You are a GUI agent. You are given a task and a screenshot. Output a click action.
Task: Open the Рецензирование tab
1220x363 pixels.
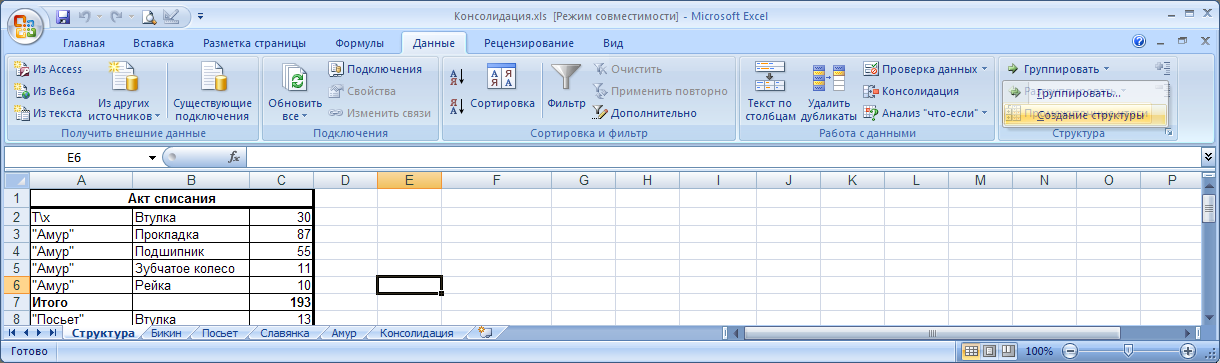pyautogui.click(x=528, y=43)
